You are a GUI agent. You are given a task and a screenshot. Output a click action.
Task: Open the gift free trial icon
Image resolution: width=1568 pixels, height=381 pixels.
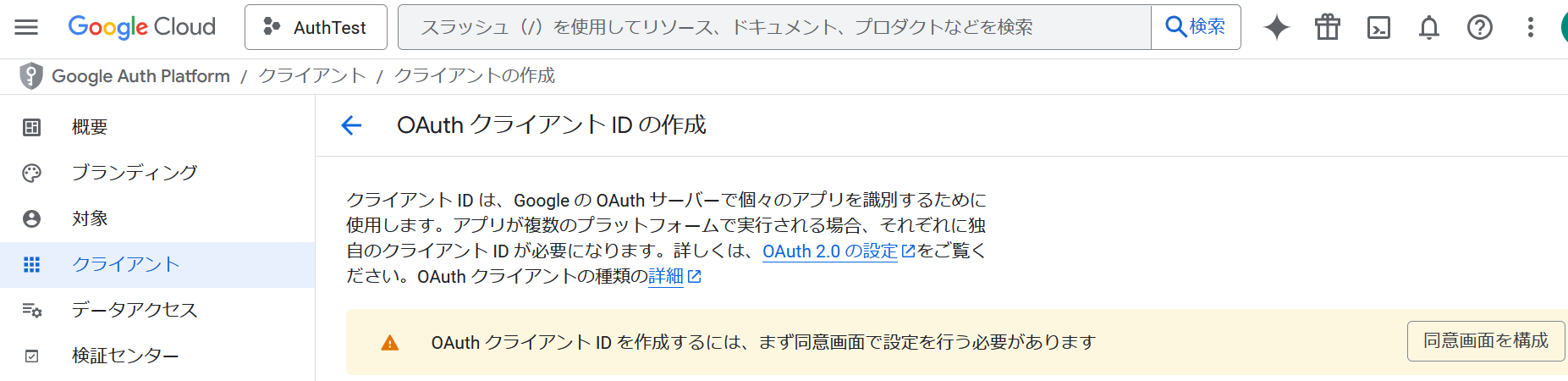(1327, 27)
